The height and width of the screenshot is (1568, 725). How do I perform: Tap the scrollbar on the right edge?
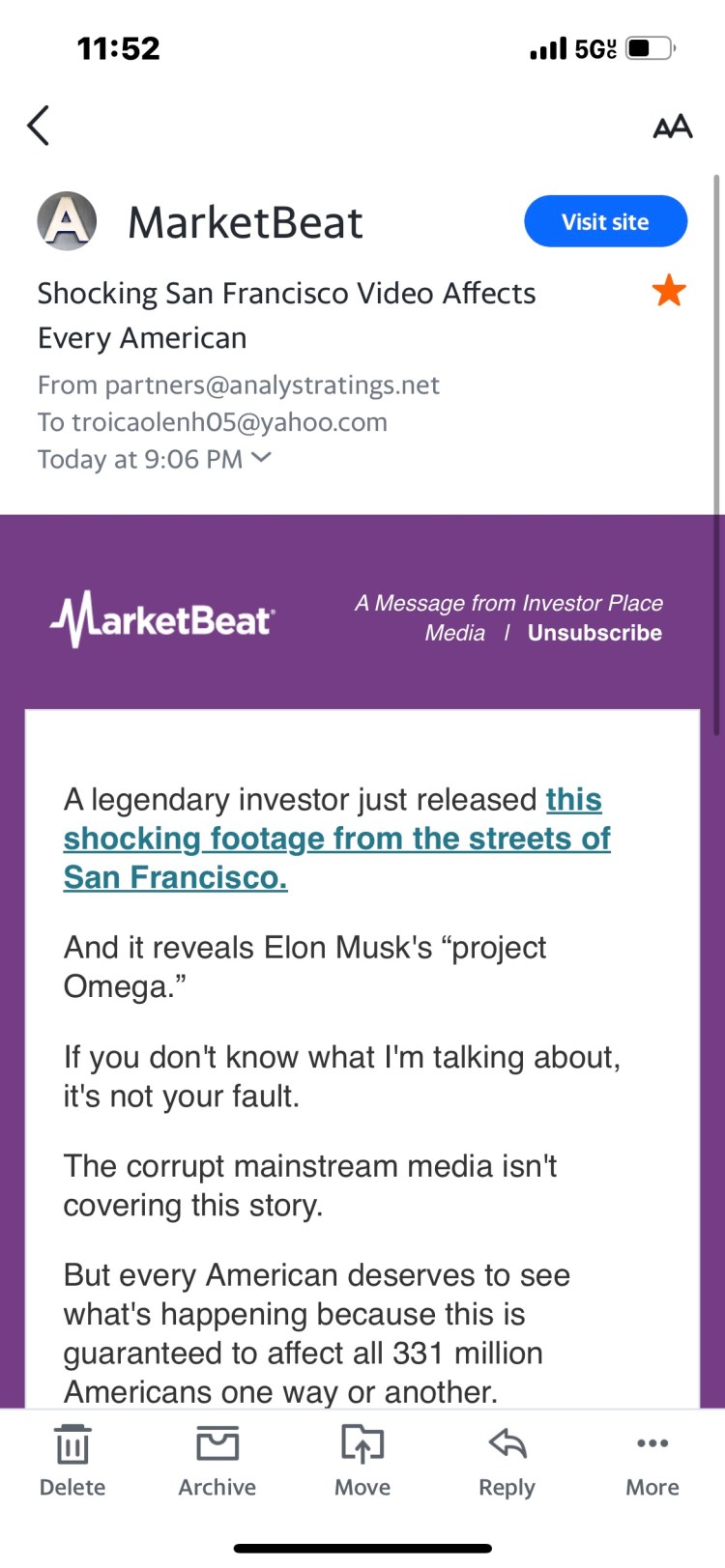[x=716, y=454]
